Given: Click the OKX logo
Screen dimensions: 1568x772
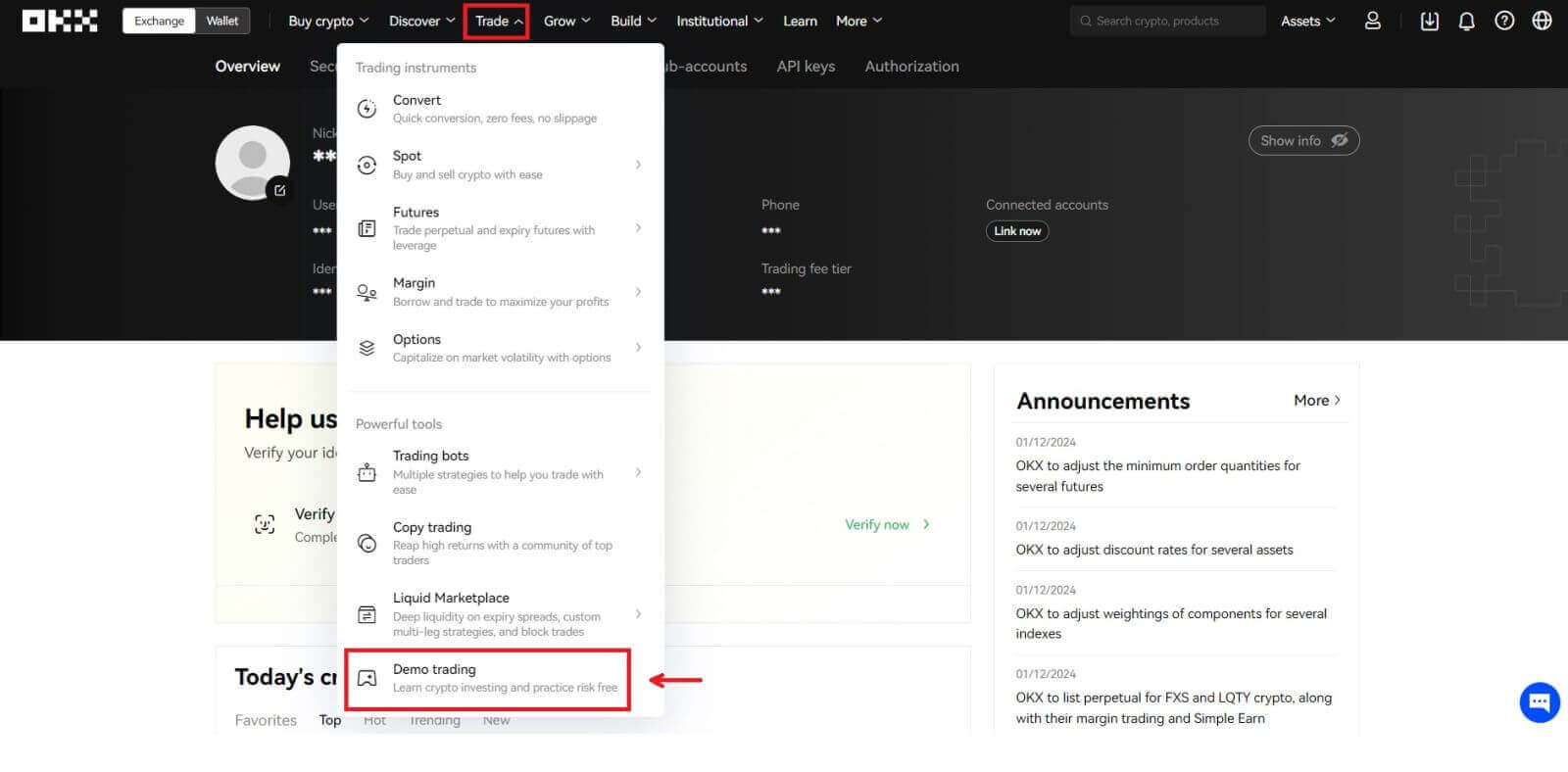Looking at the screenshot, I should (60, 21).
